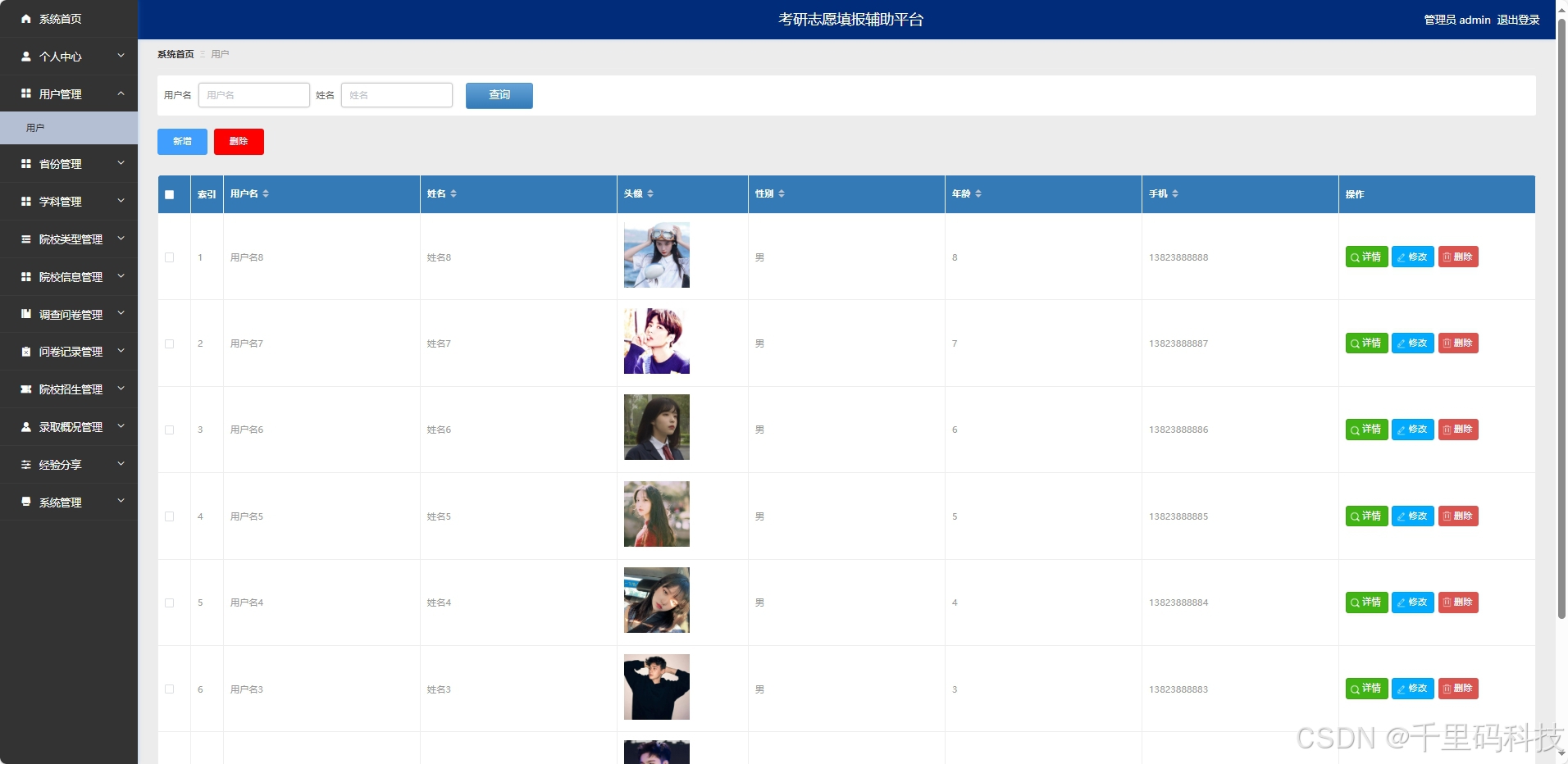This screenshot has width=1568, height=764.
Task: Click the icon beside 系统管理
Action: click(x=26, y=502)
